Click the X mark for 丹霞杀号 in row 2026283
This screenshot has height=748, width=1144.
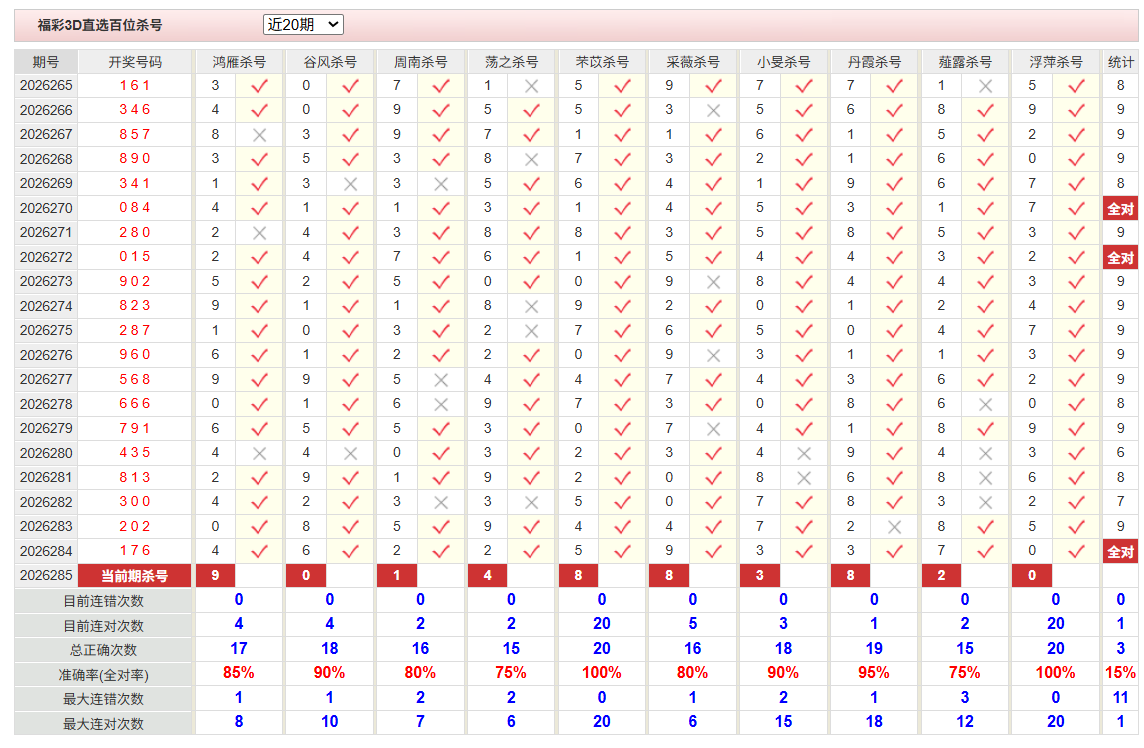(894, 527)
